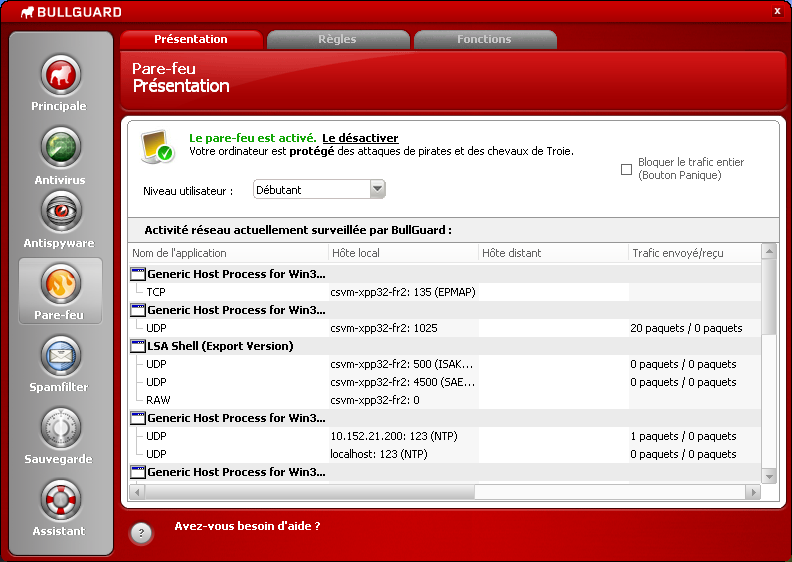Open the Sauvegarde safe dial icon
Viewport: 792px width, 562px height.
coord(61,428)
